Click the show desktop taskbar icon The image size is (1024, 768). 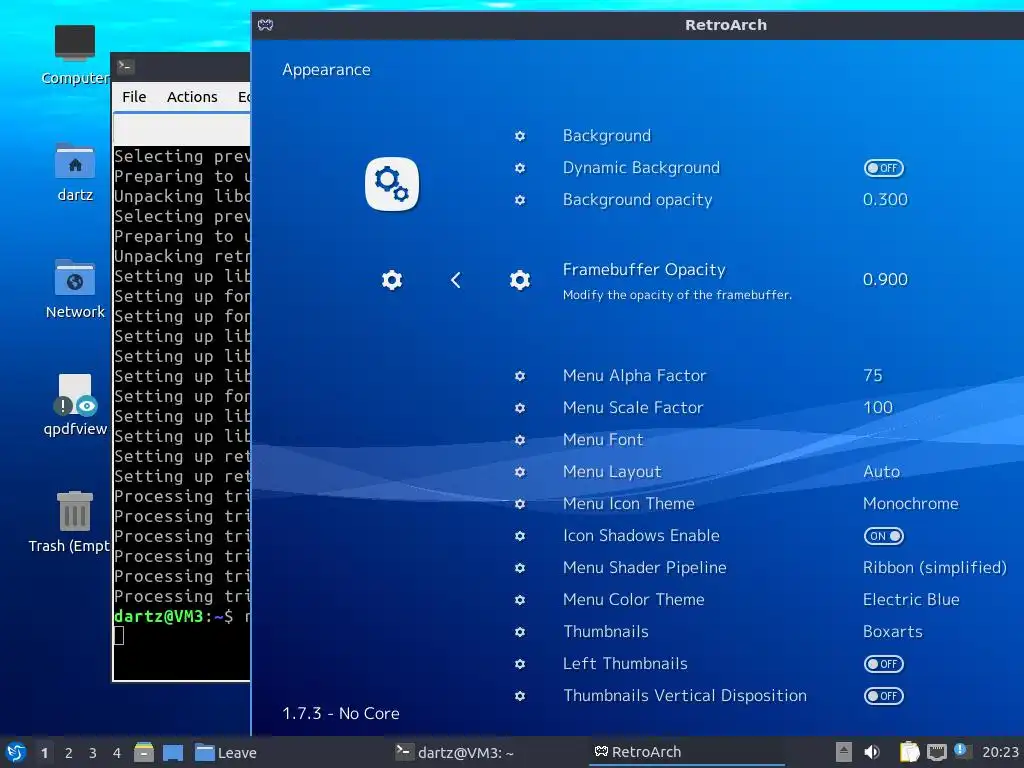click(172, 752)
